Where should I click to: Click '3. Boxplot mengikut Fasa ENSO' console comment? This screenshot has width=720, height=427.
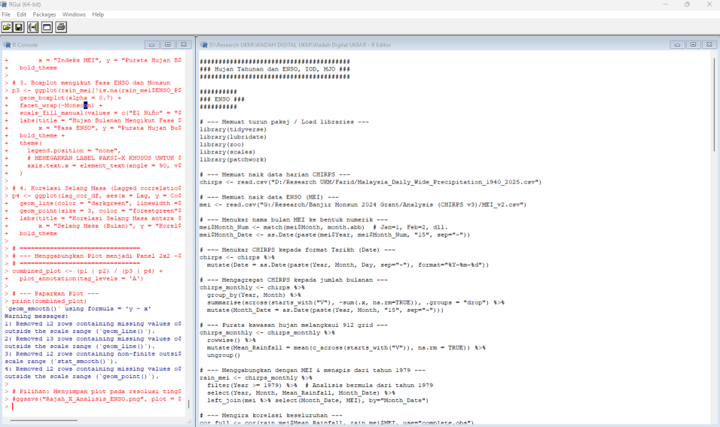[91, 83]
